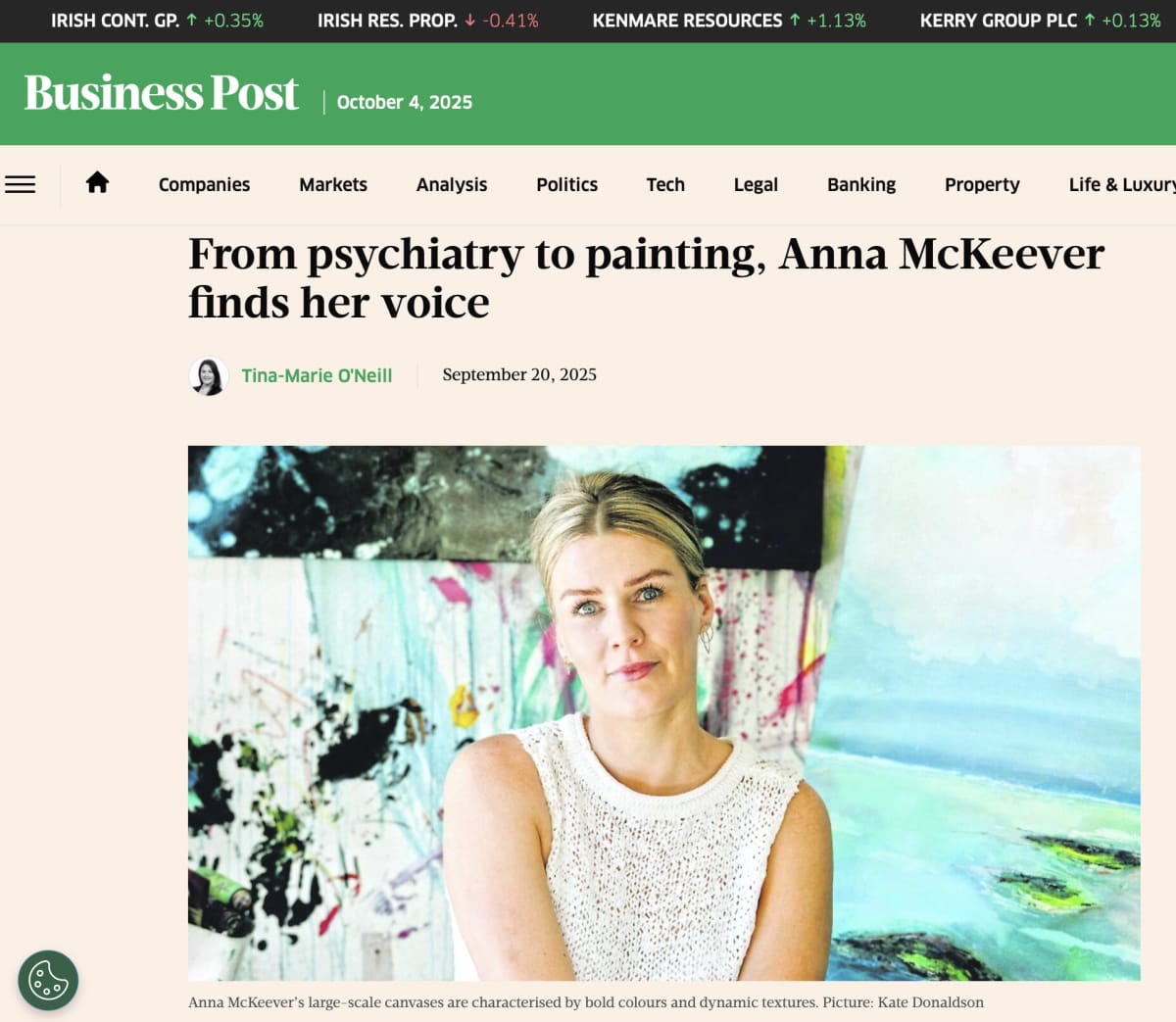Open the Property section
1176x1022 pixels.
click(x=982, y=184)
